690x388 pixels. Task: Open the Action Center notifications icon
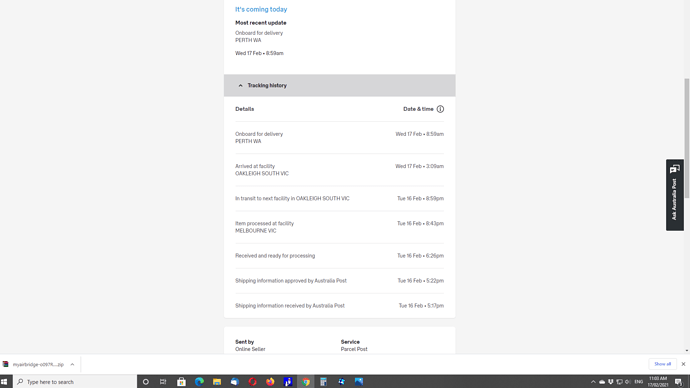point(679,382)
